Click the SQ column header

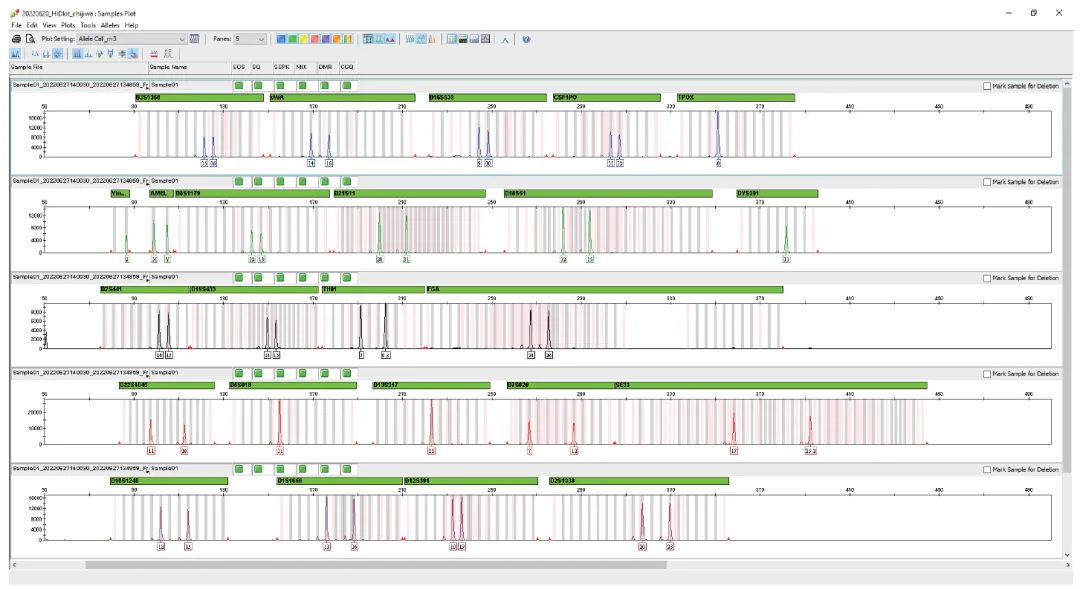coord(261,67)
